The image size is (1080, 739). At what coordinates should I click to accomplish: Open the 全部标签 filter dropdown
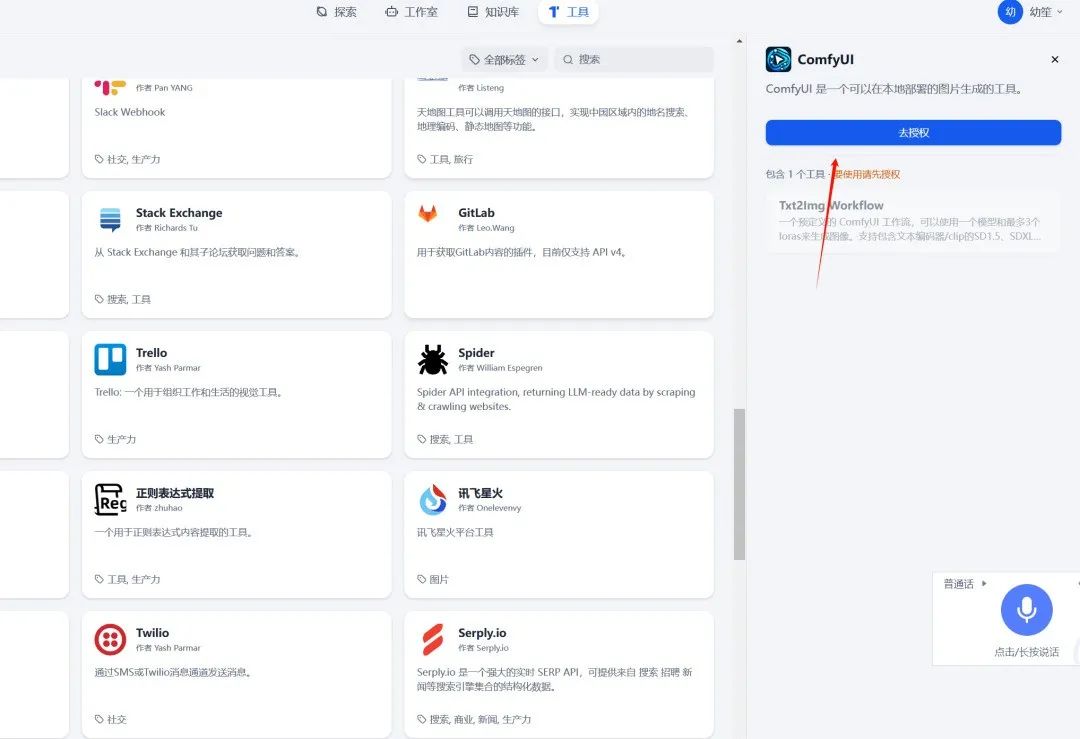click(504, 59)
